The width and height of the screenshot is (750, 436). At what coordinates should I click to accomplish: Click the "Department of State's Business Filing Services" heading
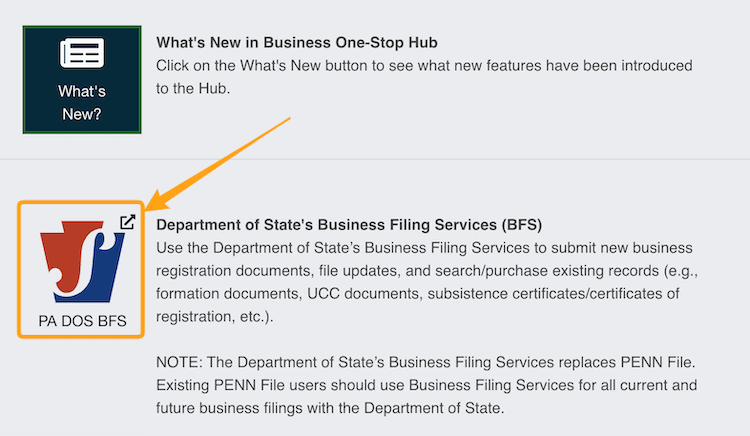pyautogui.click(x=349, y=224)
